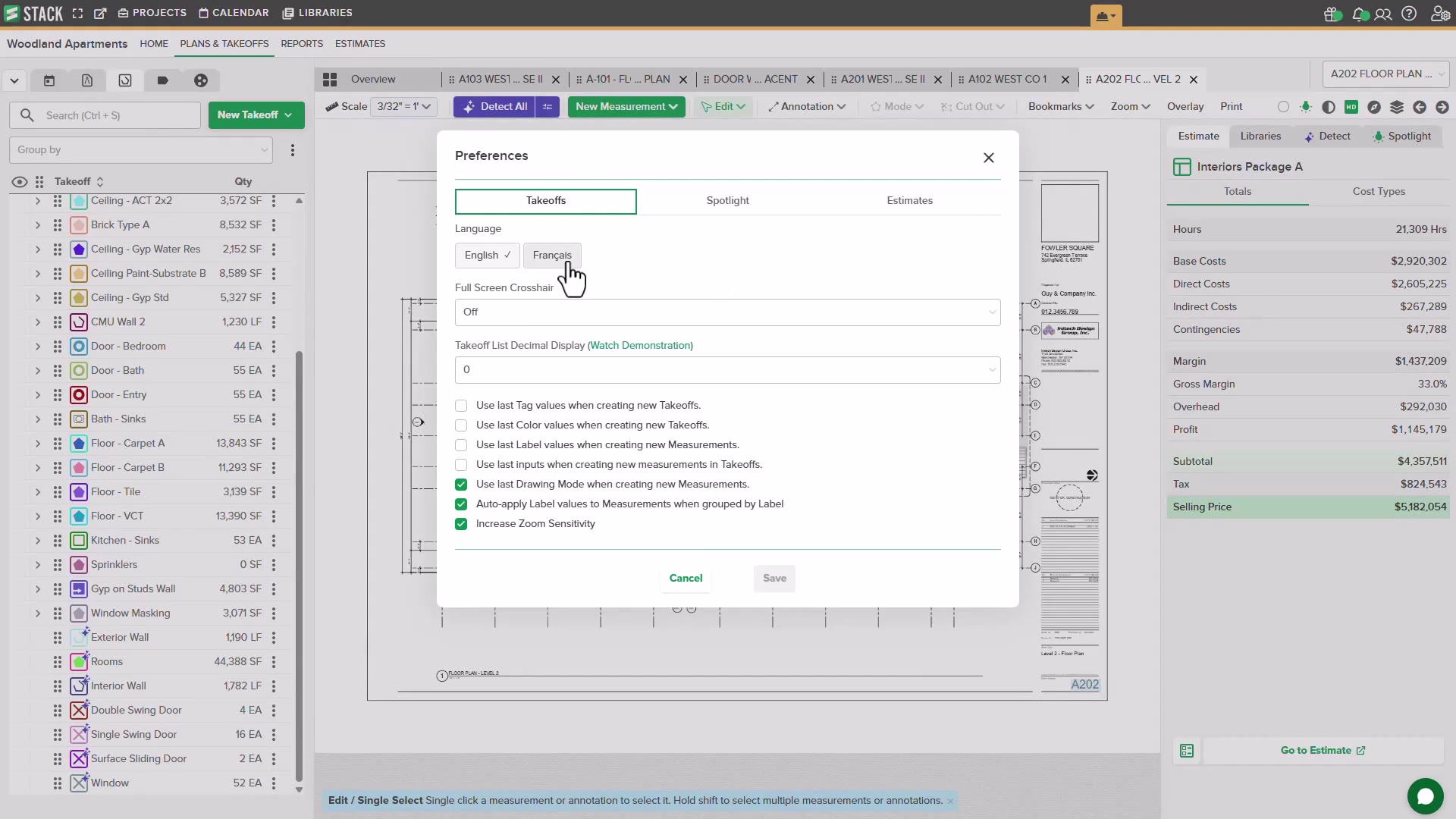
Task: Click the estimate worksheet icon beside Go to Estimate
Action: click(1187, 751)
